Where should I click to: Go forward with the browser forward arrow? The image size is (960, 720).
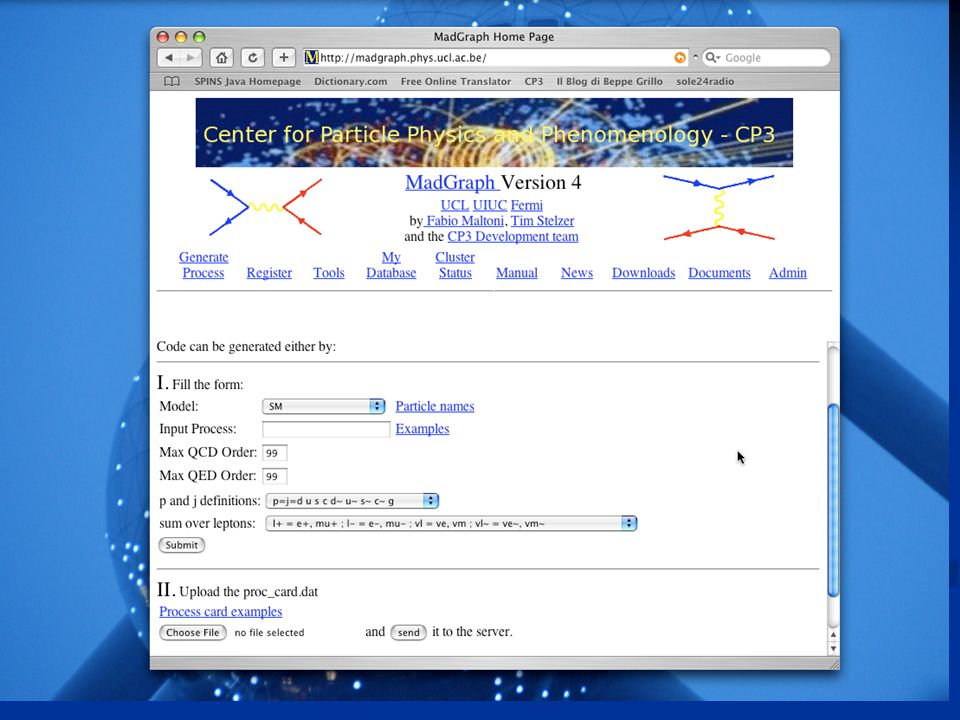191,58
